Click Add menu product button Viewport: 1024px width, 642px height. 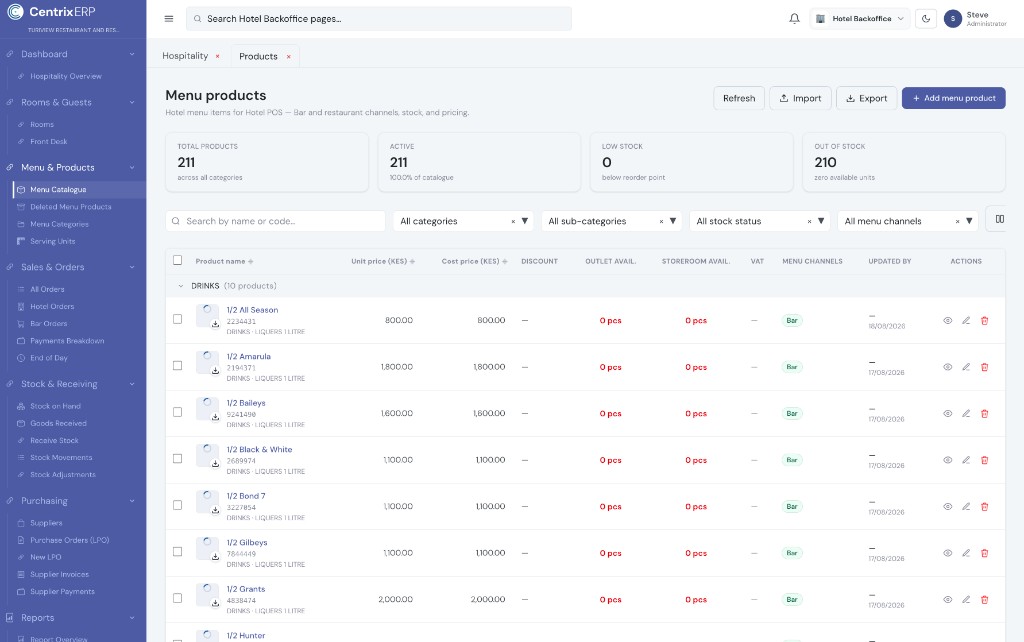(x=953, y=99)
